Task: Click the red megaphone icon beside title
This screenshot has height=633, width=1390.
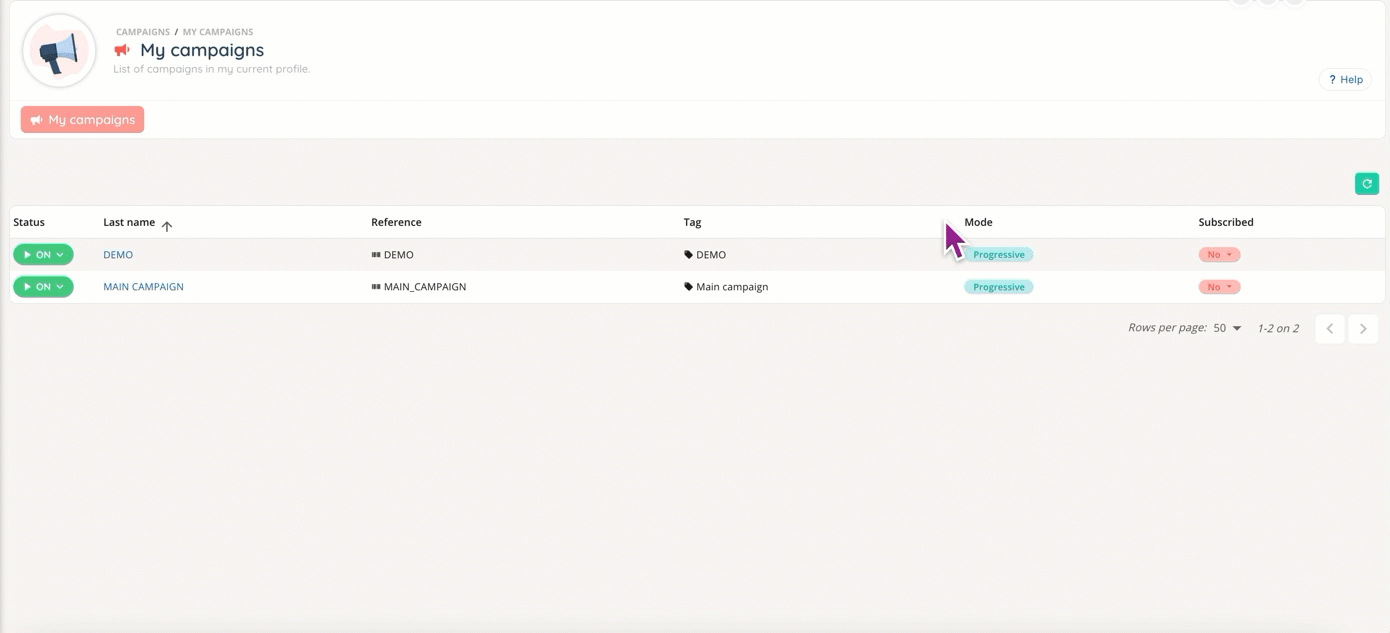Action: click(122, 50)
